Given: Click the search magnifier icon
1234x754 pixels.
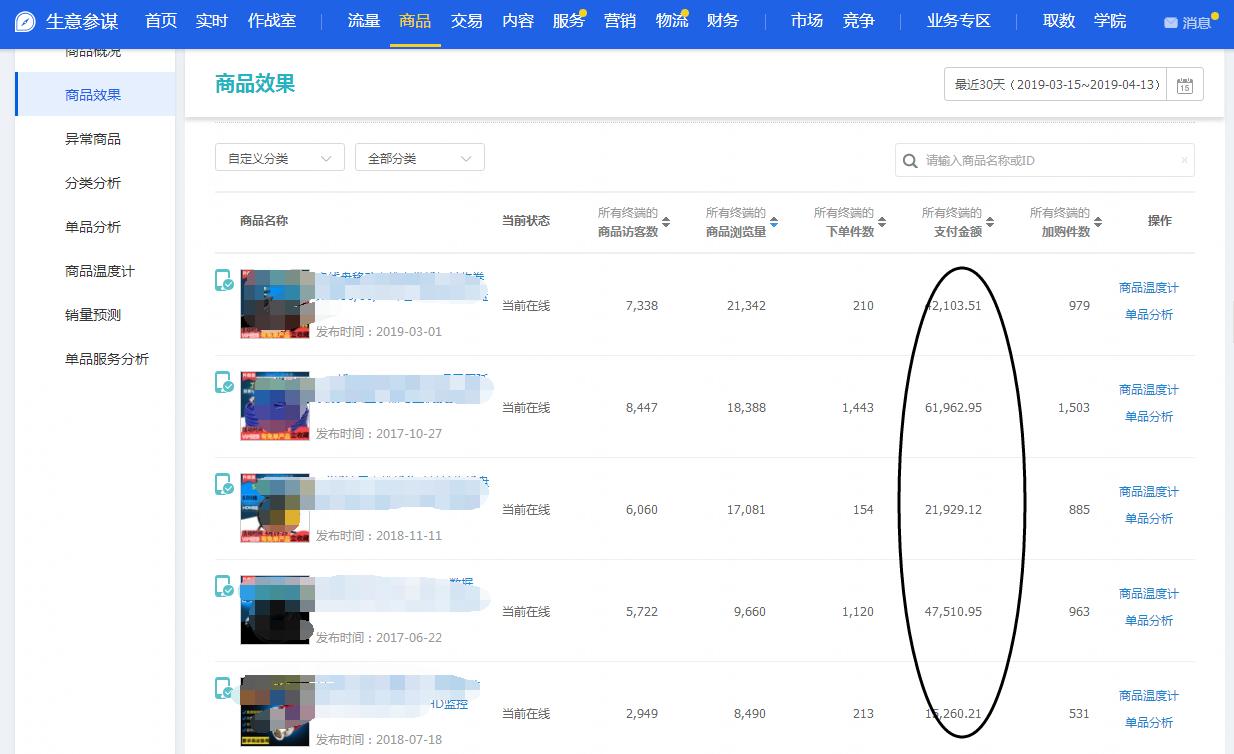Looking at the screenshot, I should point(910,161).
